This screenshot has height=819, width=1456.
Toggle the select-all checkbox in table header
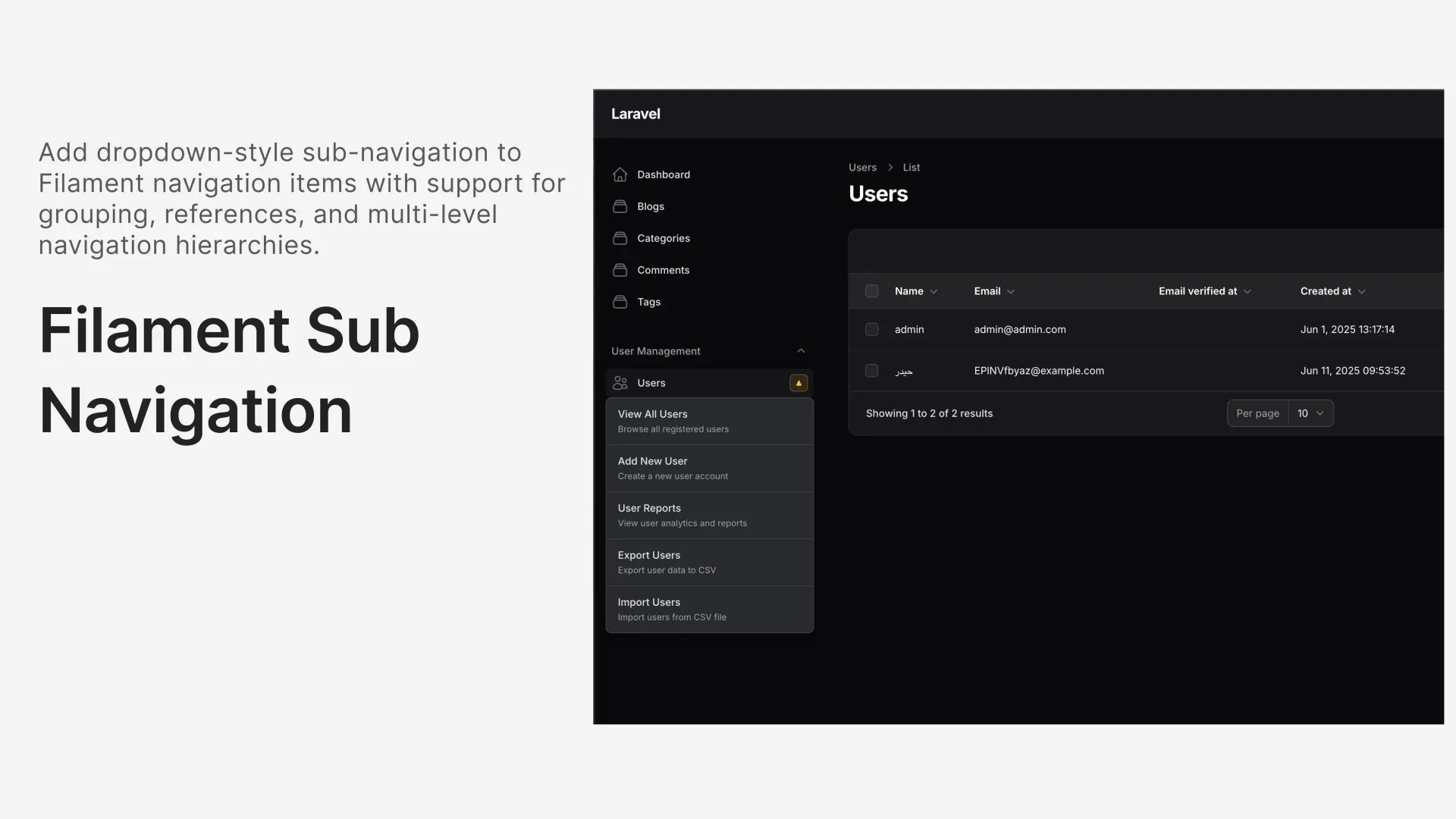871,290
